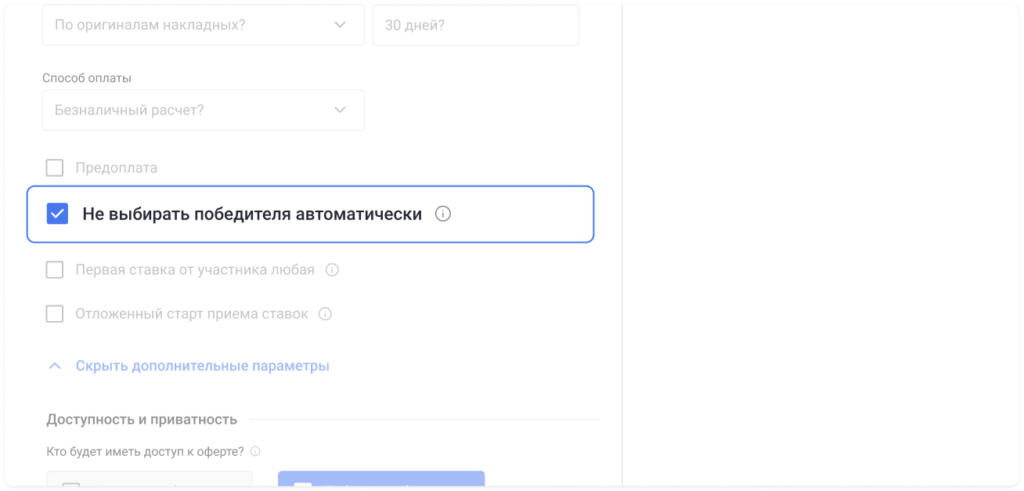1024x491 pixels.
Task: Open the 'По оригиналам накладных?' dropdown
Action: 202,25
